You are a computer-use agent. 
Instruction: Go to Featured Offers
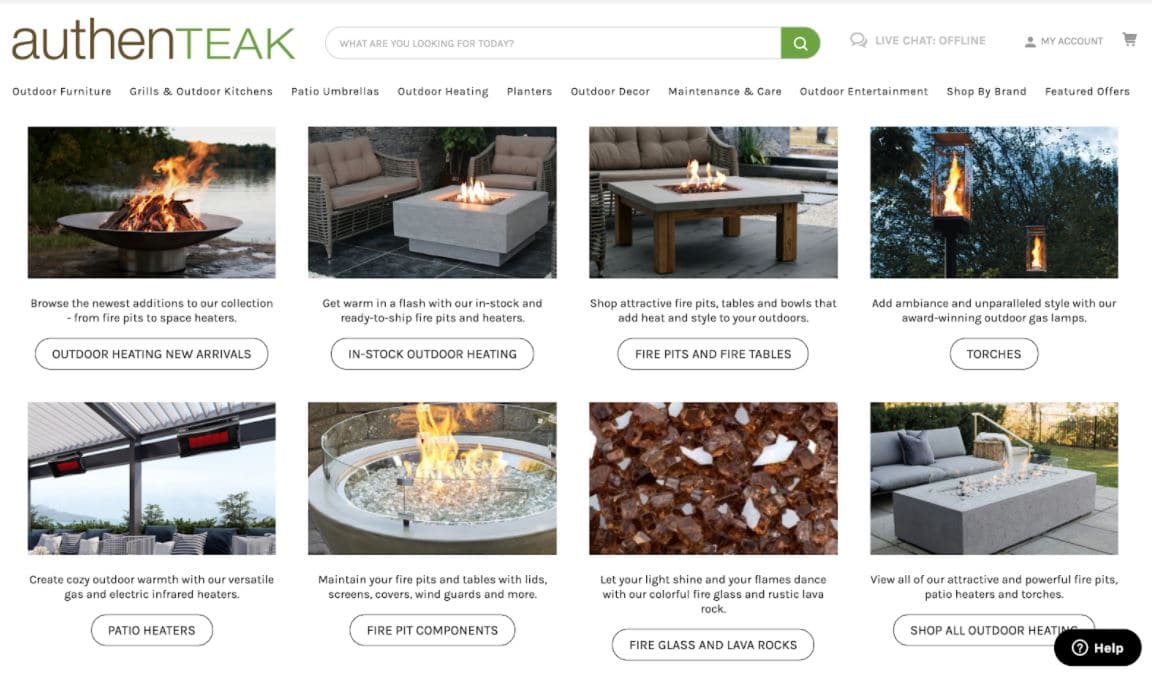point(1087,92)
